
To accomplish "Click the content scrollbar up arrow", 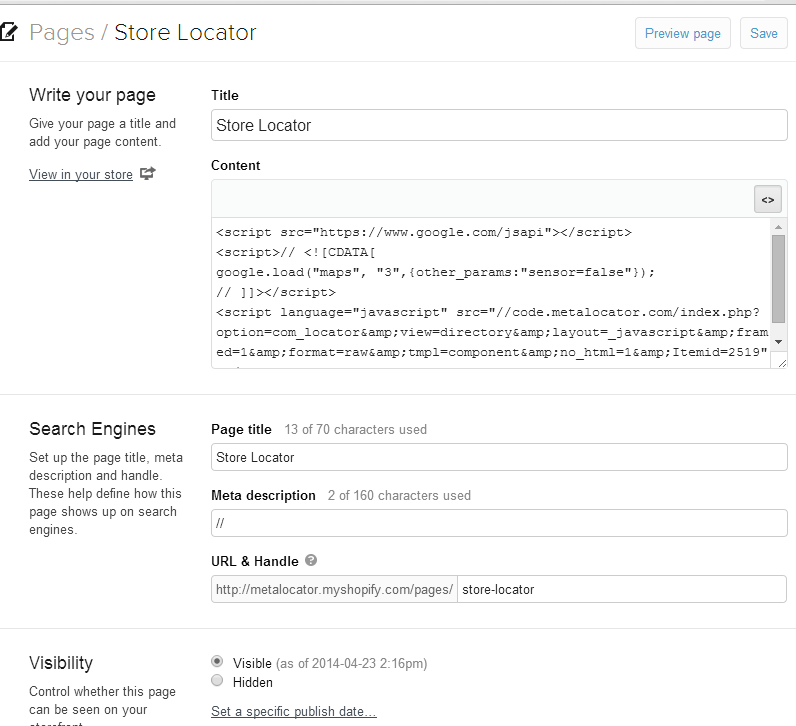I will tap(778, 227).
